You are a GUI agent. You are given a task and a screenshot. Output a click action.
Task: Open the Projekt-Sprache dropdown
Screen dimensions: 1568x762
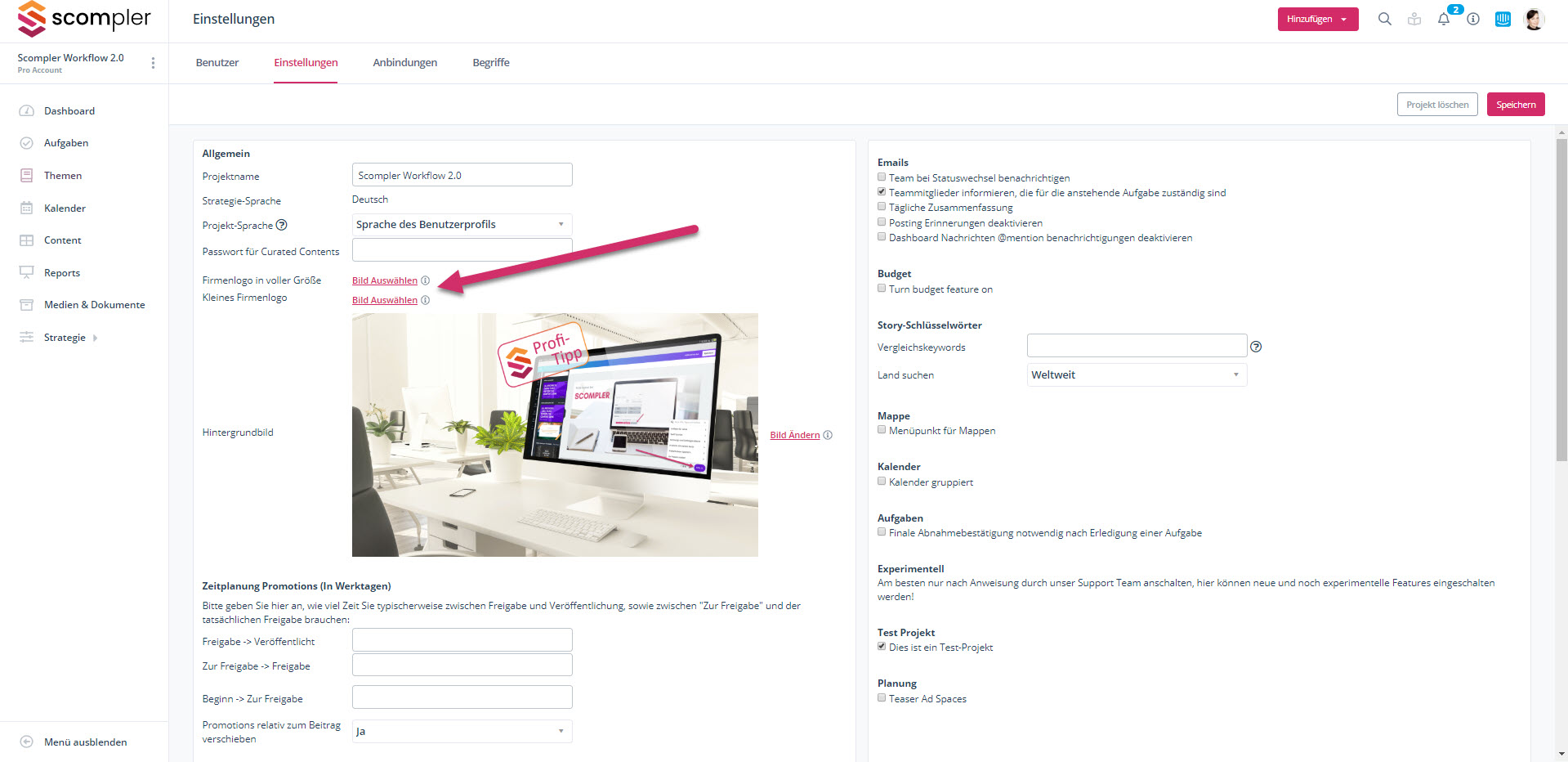tap(462, 225)
